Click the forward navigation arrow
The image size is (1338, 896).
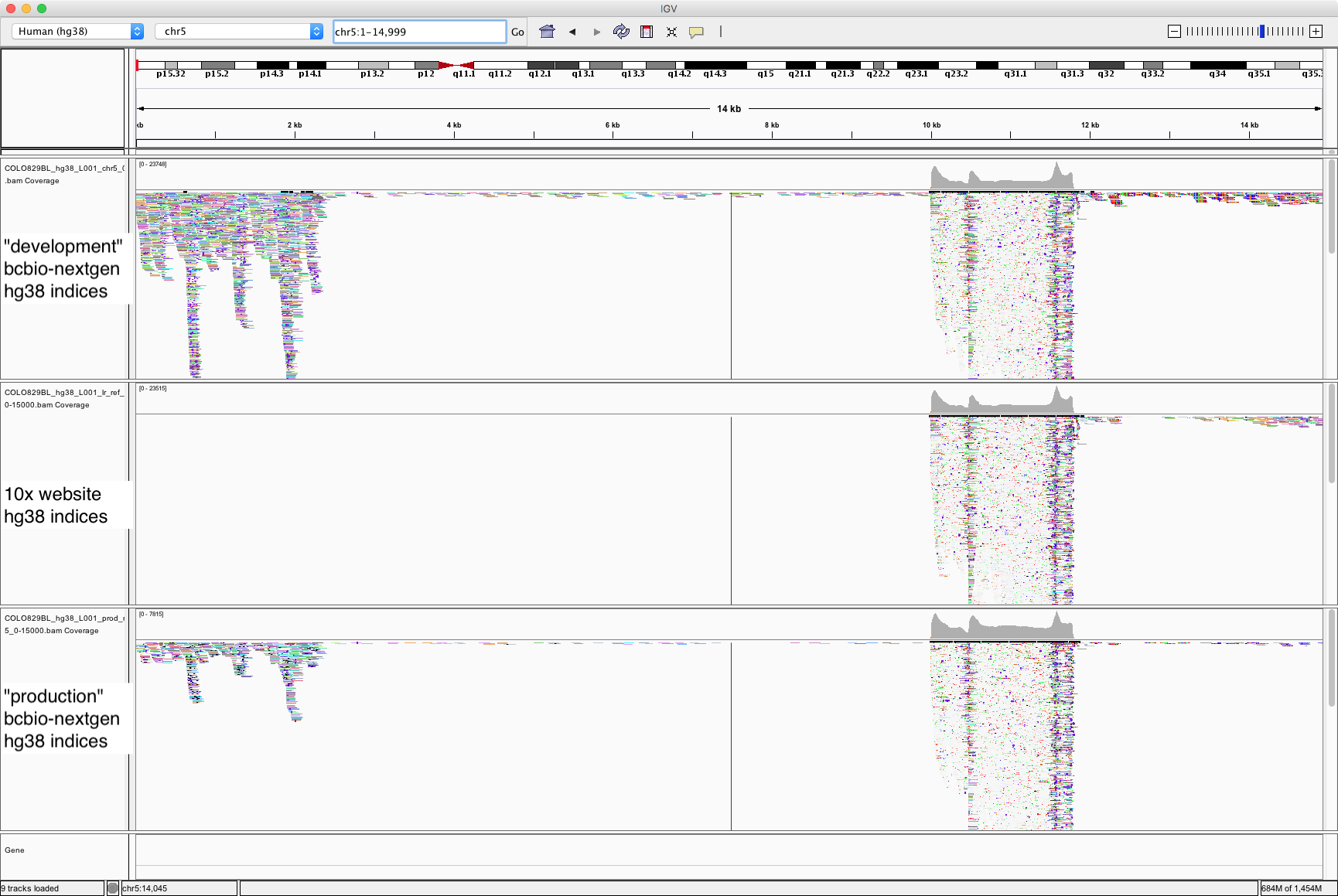[596, 32]
